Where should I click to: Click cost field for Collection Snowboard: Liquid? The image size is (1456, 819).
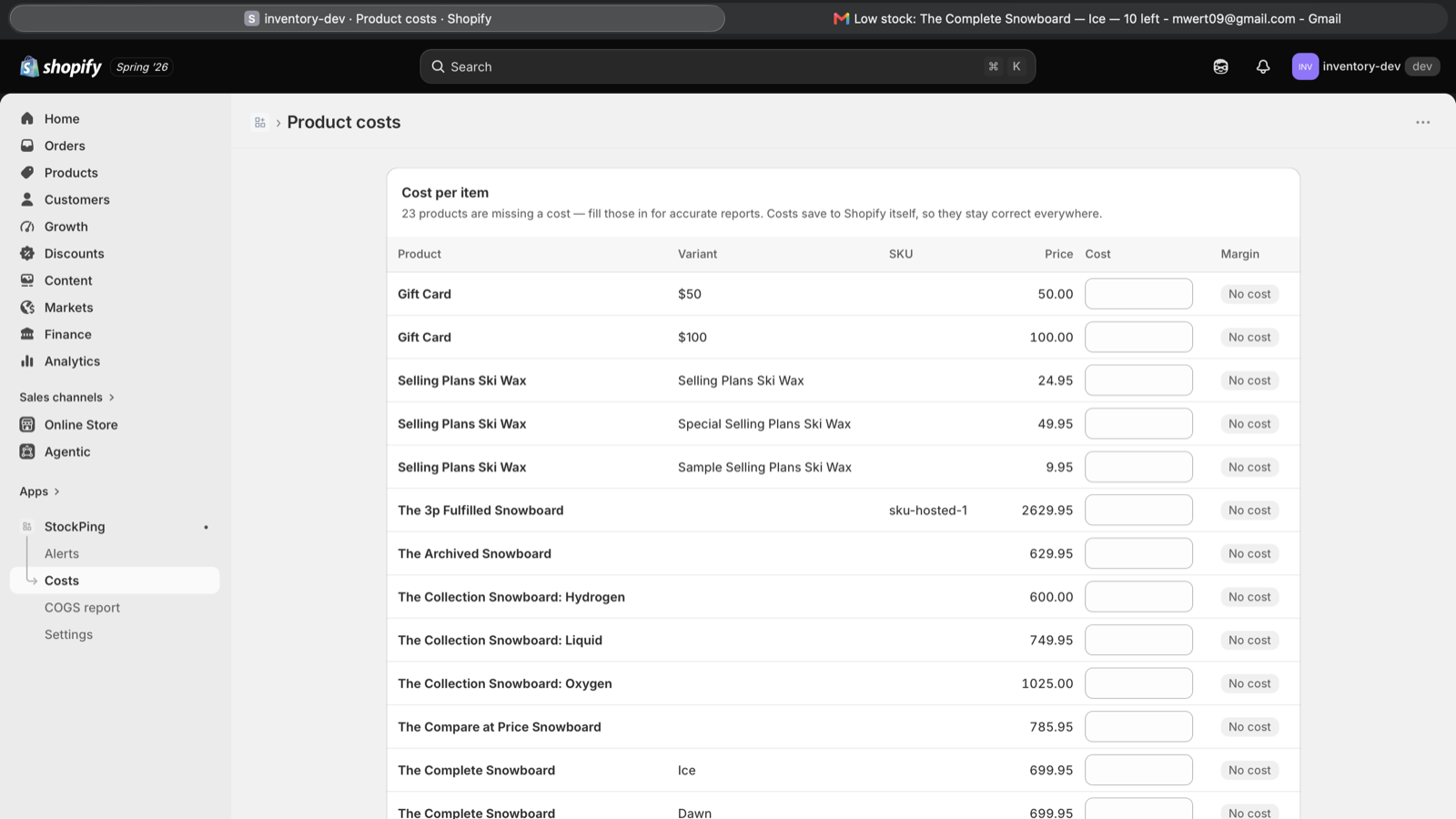tap(1138, 640)
